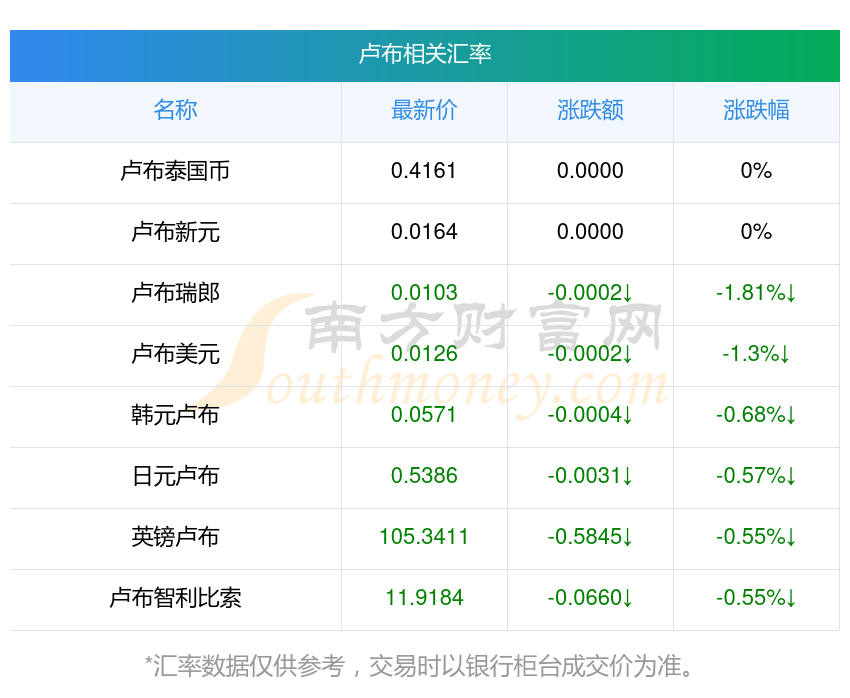Click the 卢布新元 row name

click(175, 232)
